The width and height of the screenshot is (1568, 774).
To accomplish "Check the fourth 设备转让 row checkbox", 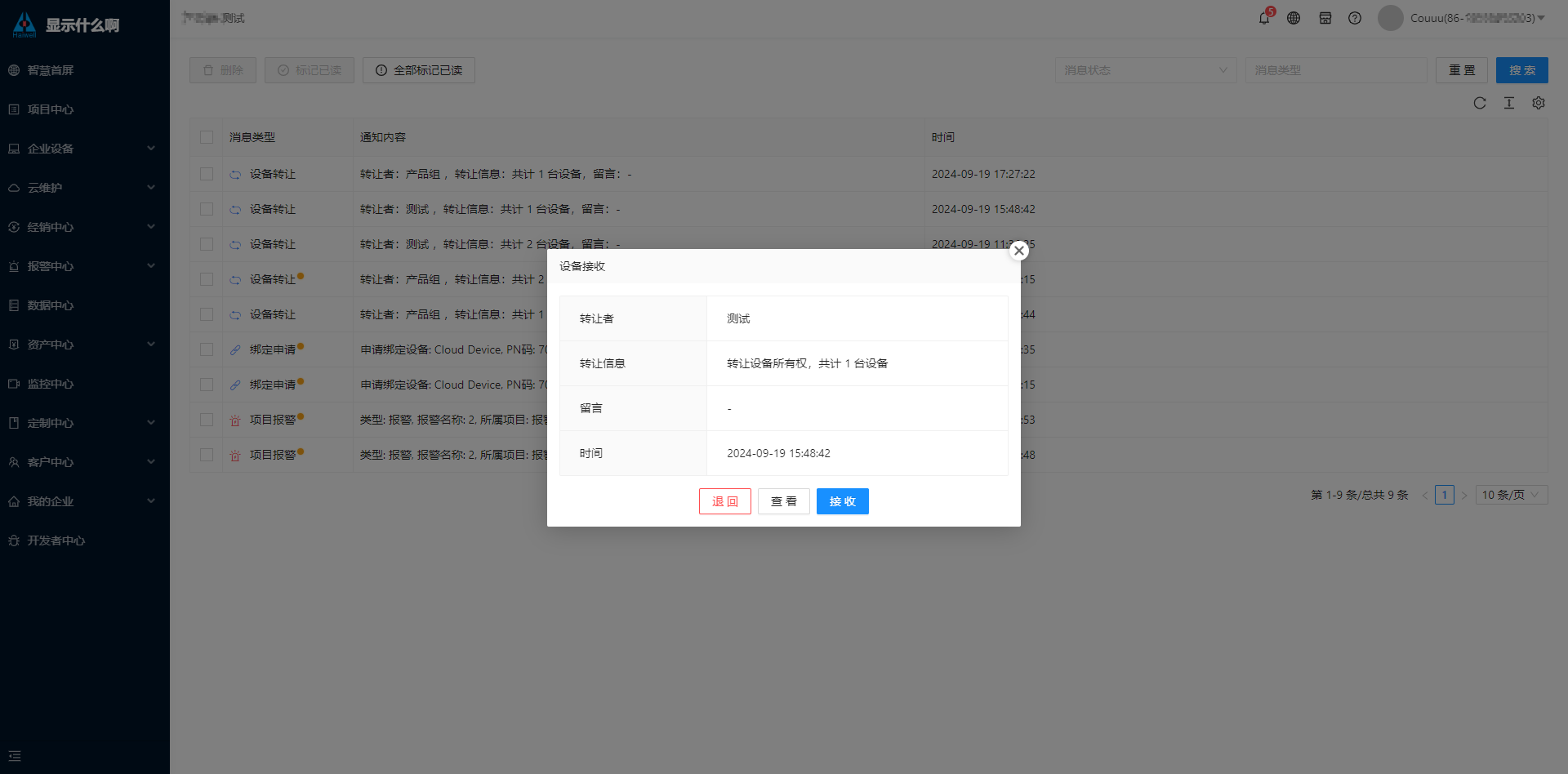I will point(207,279).
